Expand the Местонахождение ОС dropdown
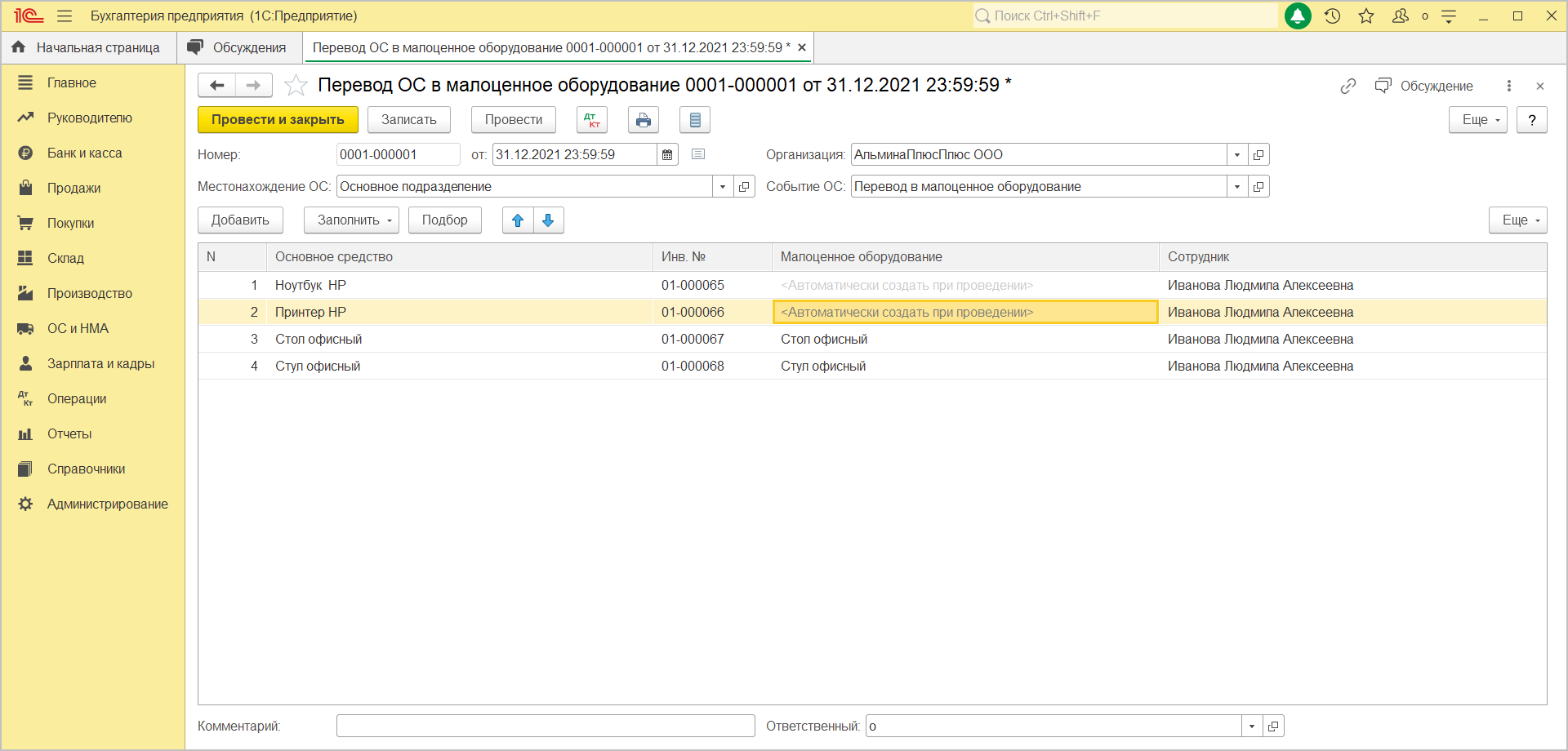Image resolution: width=1568 pixels, height=751 pixels. [723, 186]
